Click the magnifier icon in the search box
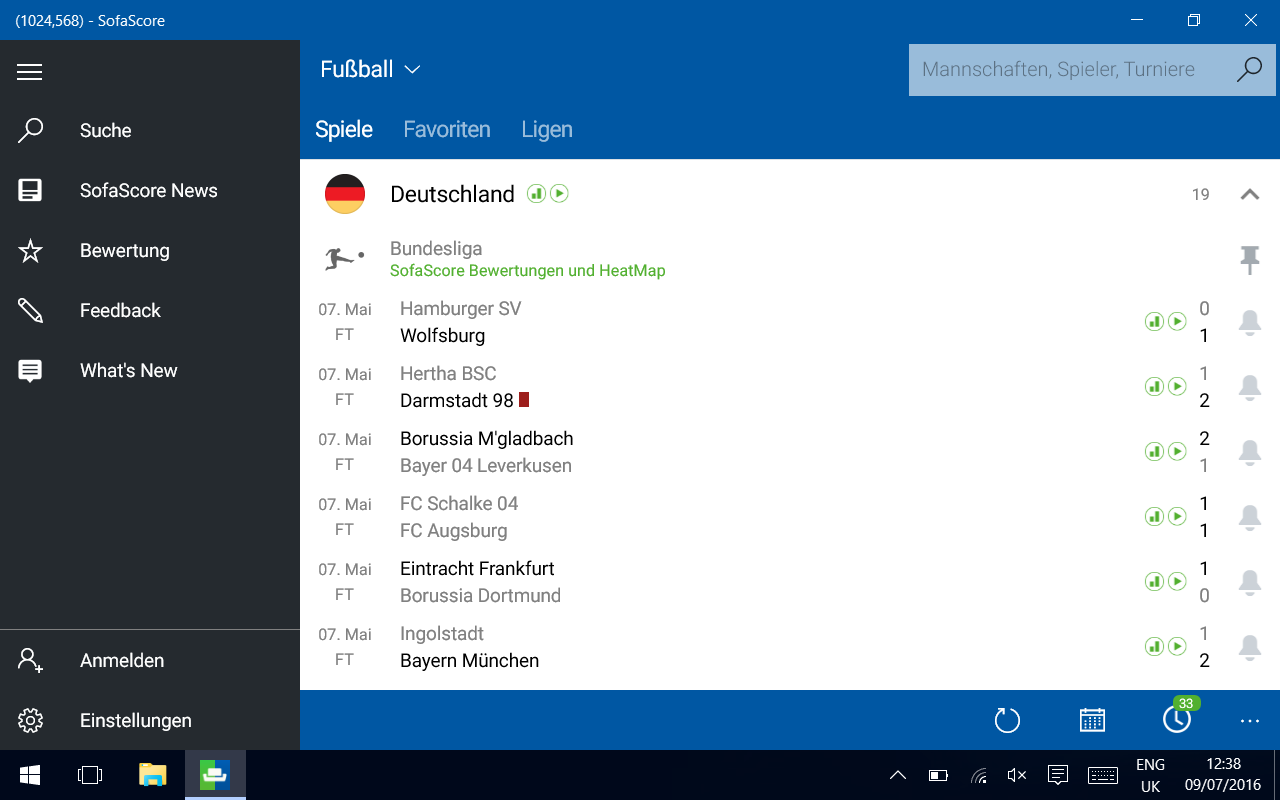The image size is (1280, 800). 1249,70
